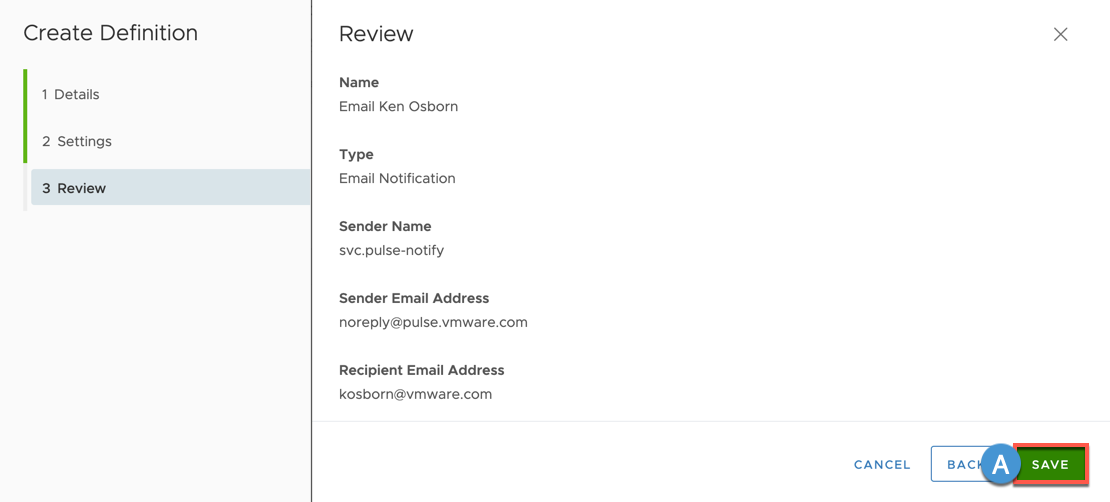Click the Sender Name label
The image size is (1110, 502).
[x=385, y=227]
